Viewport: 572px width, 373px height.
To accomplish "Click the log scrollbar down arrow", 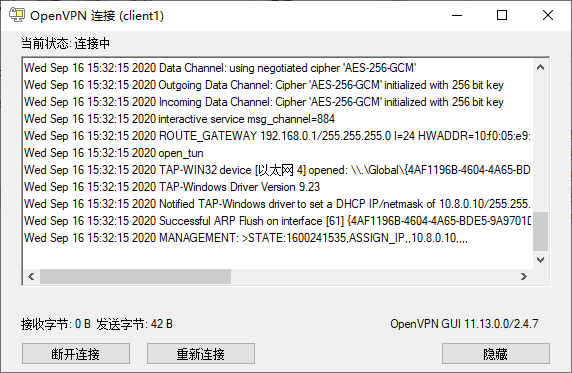I will 541,260.
